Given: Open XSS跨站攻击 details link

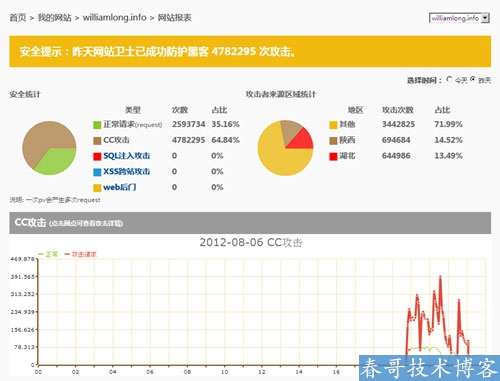Looking at the screenshot, I should 127,171.
